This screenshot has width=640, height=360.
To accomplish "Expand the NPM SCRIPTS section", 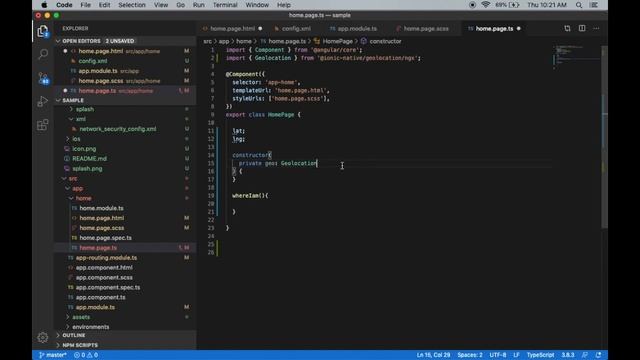I will pyautogui.click(x=125, y=345).
